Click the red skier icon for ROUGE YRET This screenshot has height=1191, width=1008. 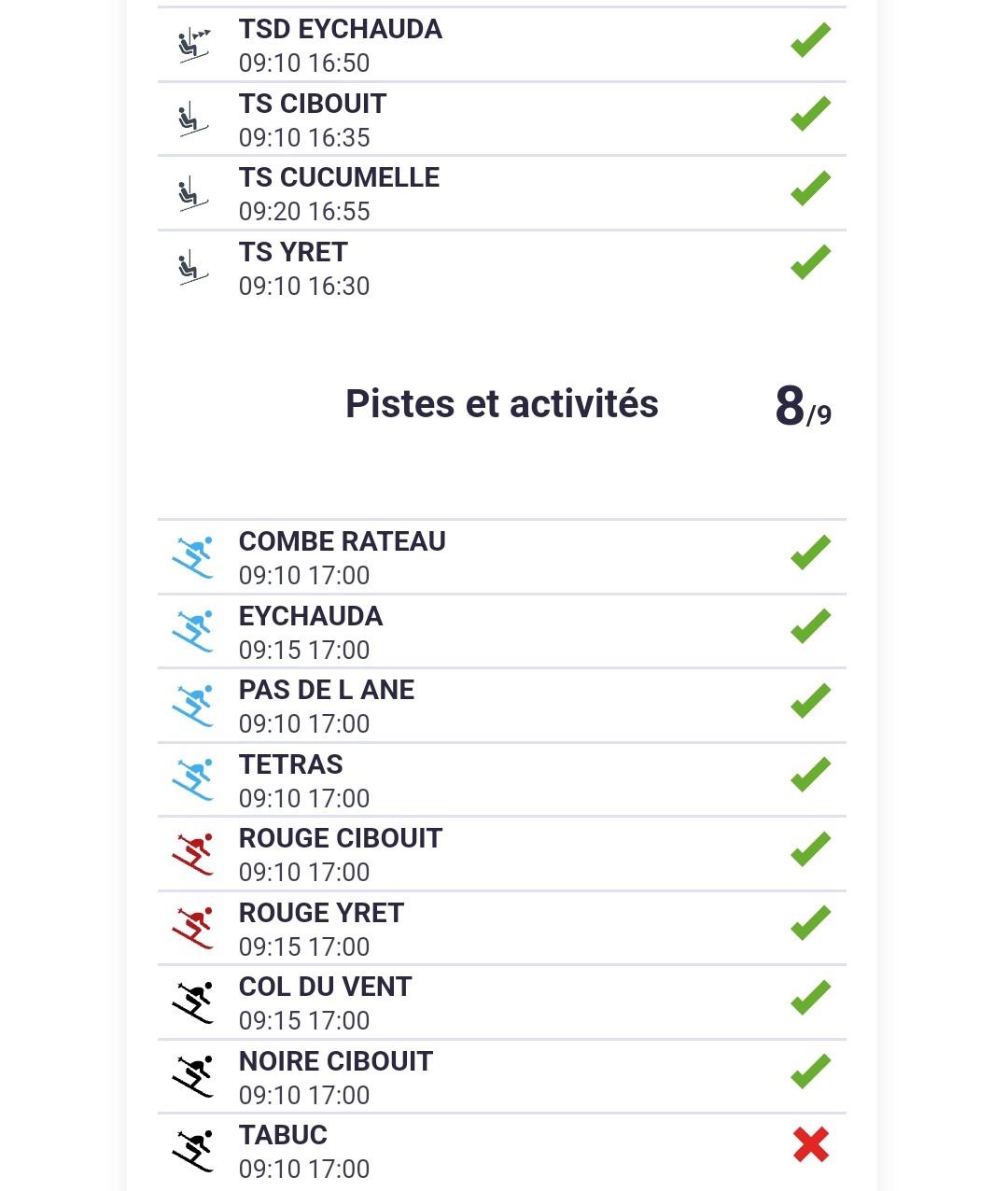(x=193, y=928)
